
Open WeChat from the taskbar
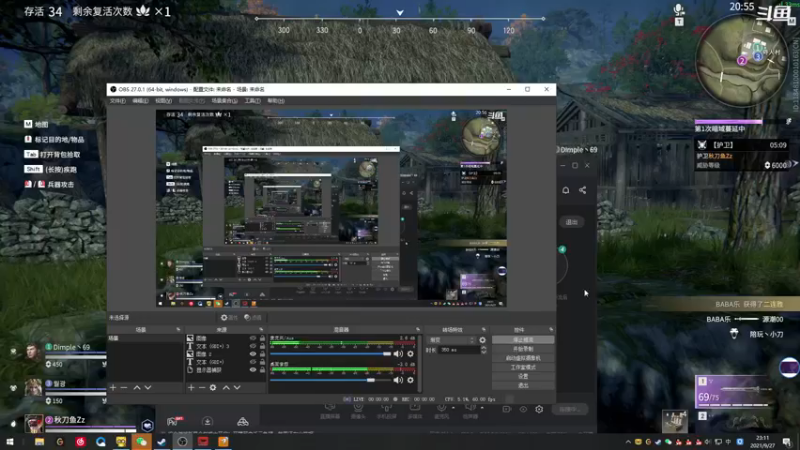[141, 442]
